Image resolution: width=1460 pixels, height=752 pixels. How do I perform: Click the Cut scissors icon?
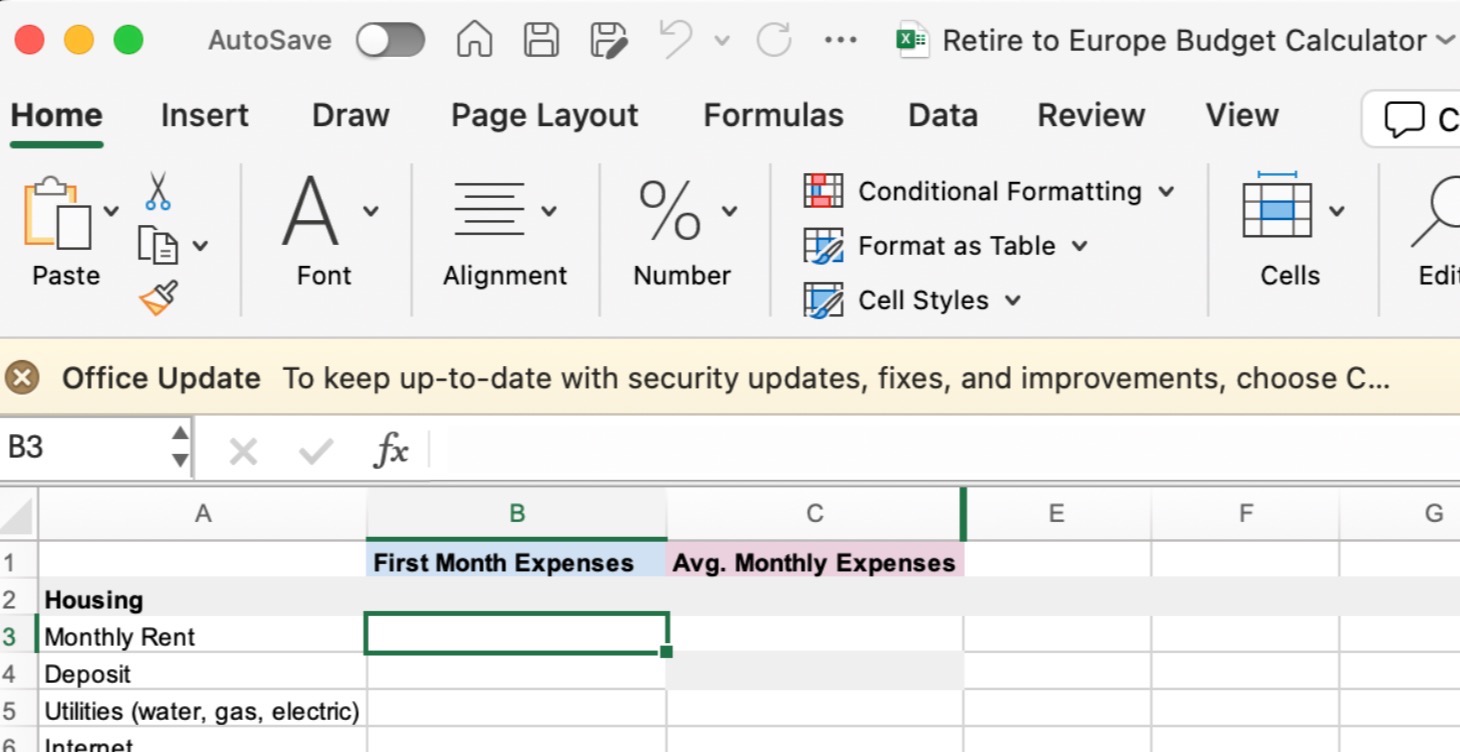(158, 191)
